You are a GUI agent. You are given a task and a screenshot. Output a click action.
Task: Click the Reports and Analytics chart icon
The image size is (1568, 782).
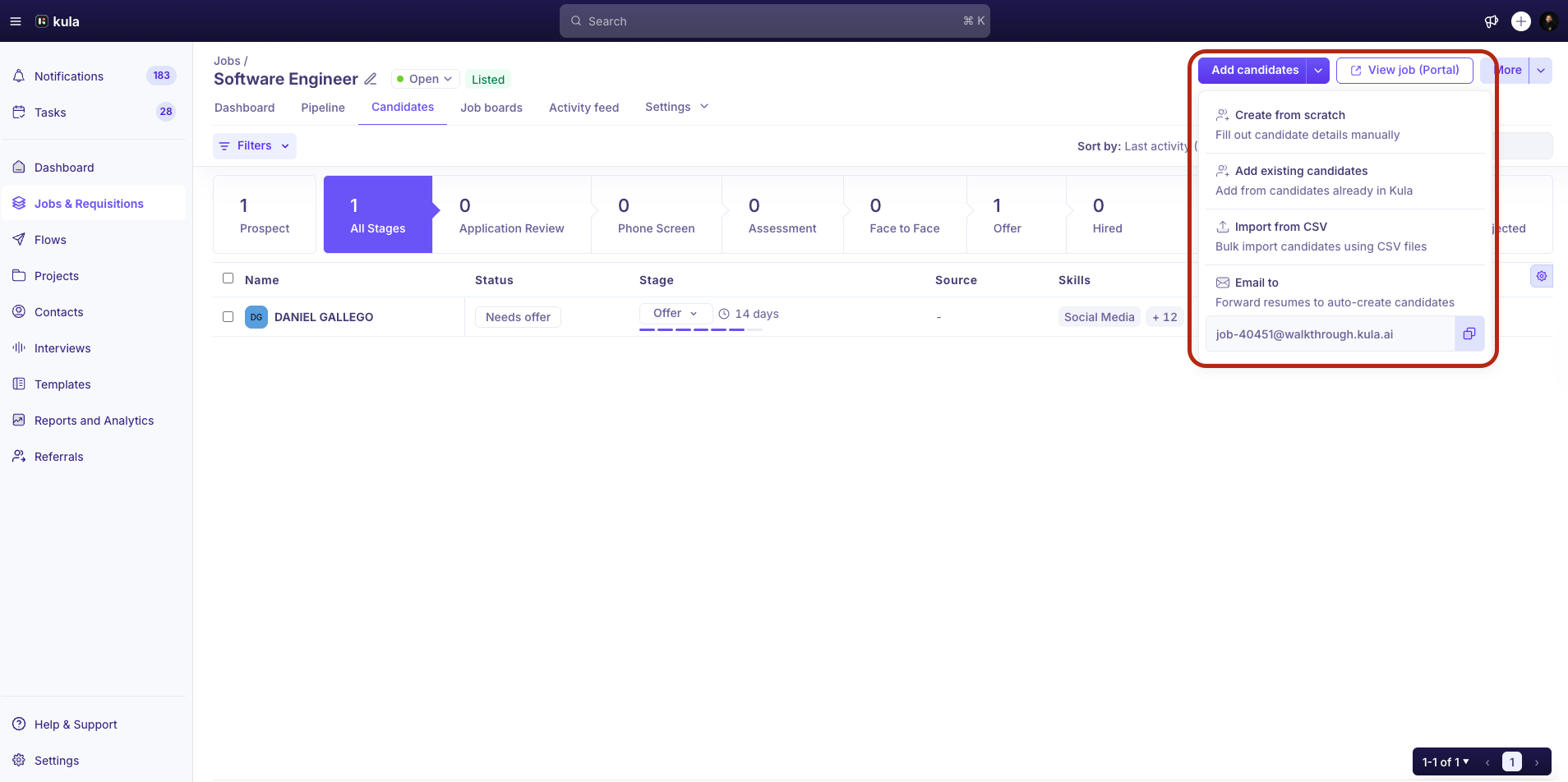tap(19, 420)
